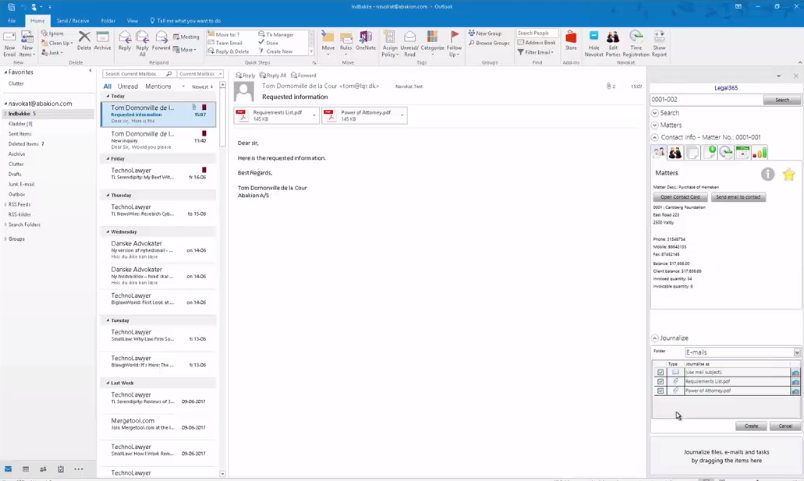804x481 pixels.
Task: Open the journalize Folder E-mails dropdown
Action: click(797, 352)
